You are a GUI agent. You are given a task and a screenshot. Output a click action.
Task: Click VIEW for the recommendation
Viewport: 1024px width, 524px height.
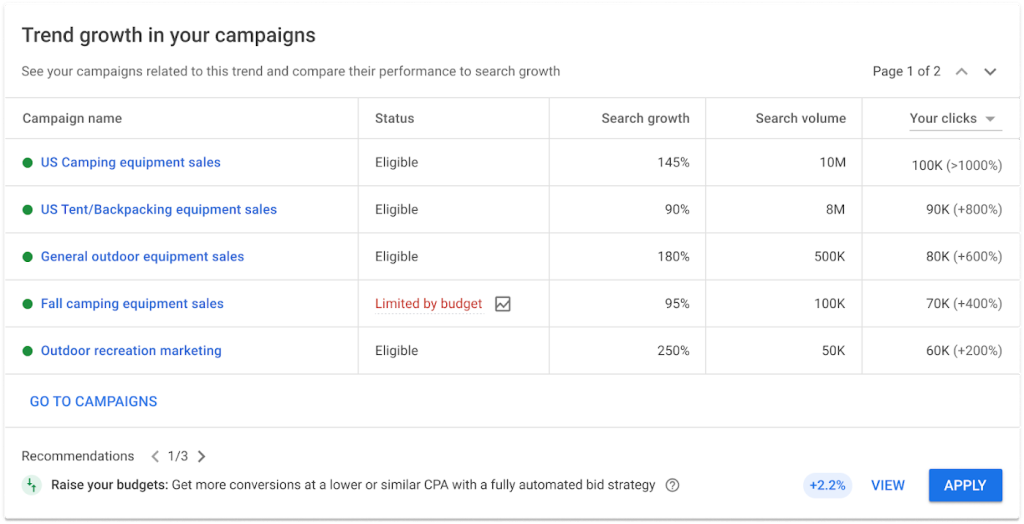pyautogui.click(x=888, y=485)
